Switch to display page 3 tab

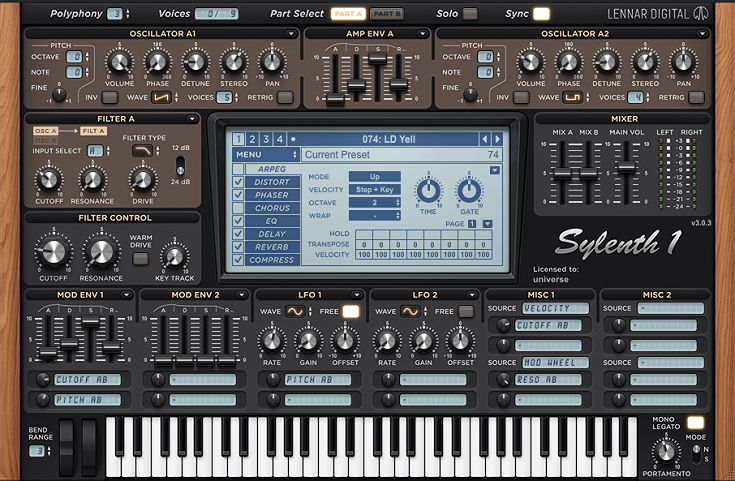pos(266,139)
